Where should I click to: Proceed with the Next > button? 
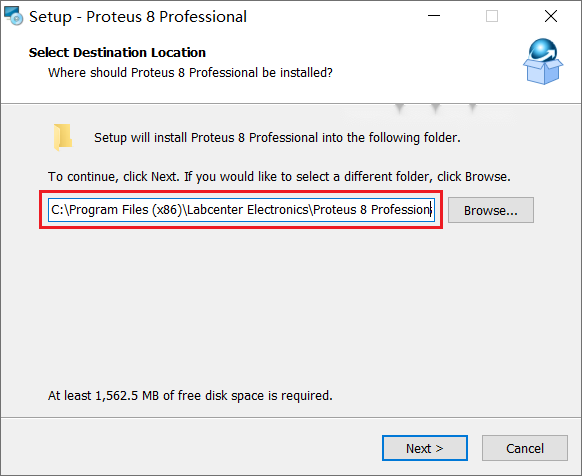[425, 448]
